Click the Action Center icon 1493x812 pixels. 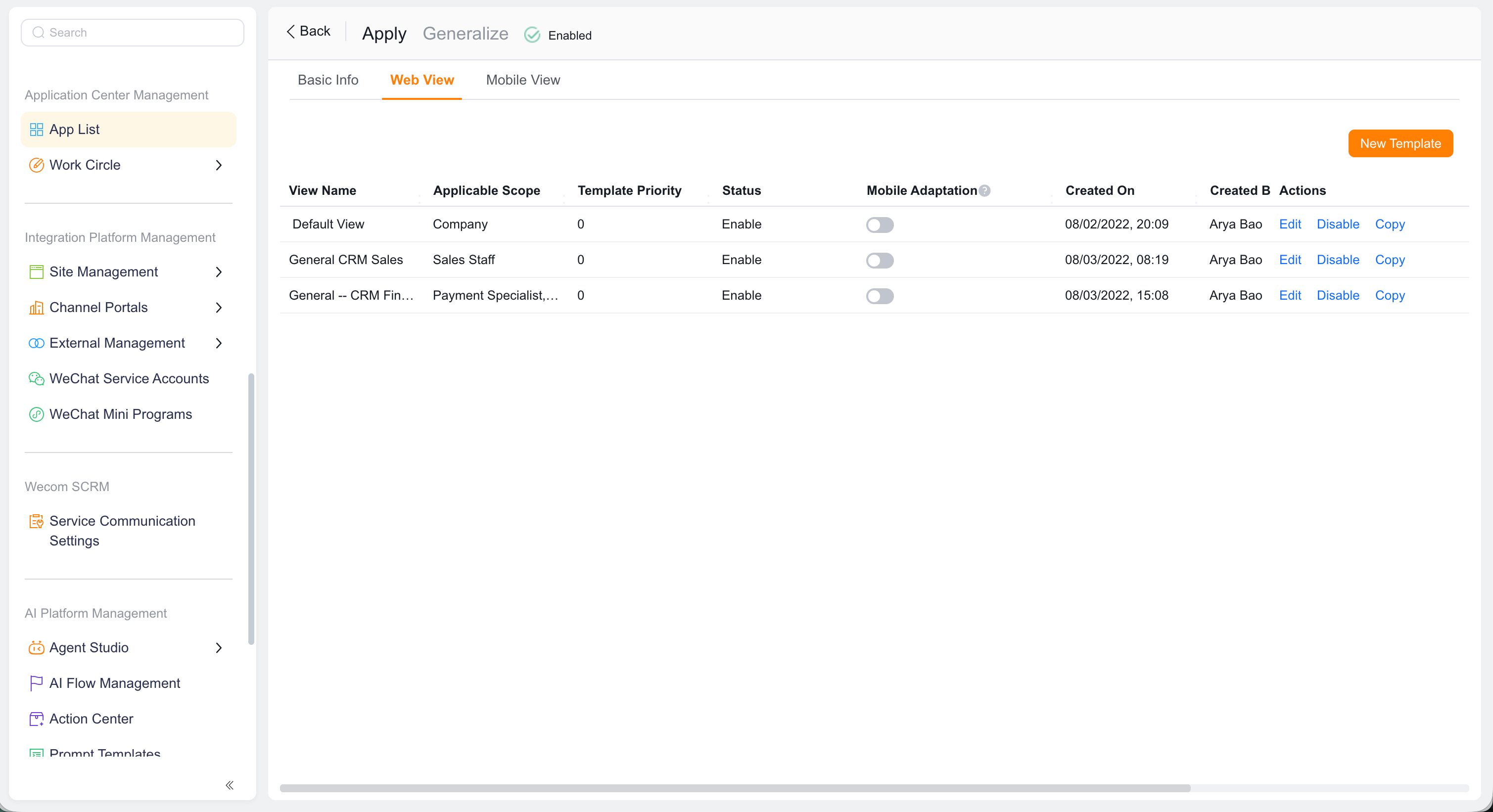click(37, 719)
